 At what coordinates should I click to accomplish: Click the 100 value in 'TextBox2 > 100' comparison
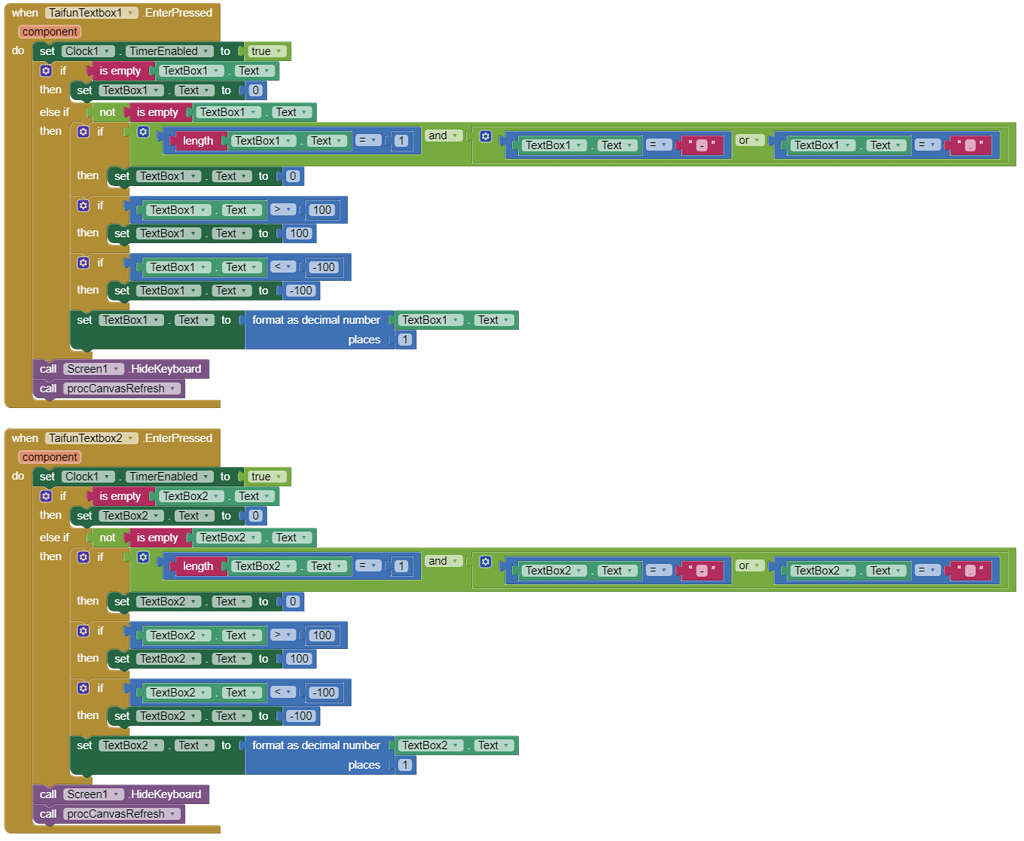pos(322,635)
